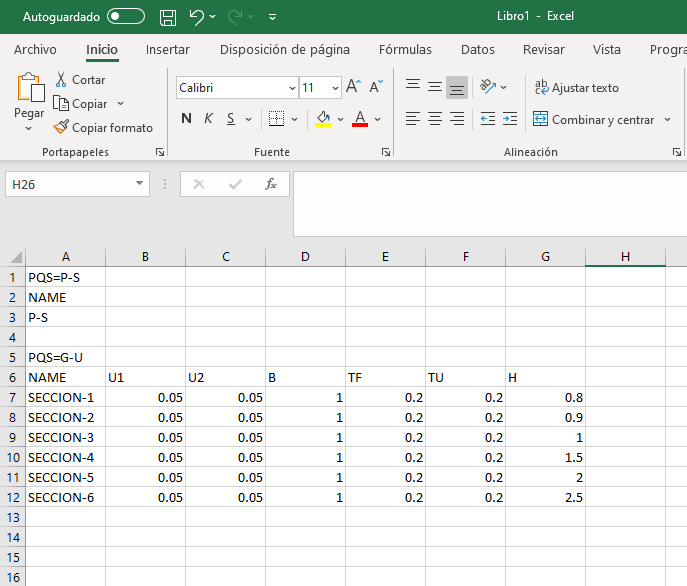687x586 pixels.
Task: Expand the fill color dropdown
Action: coord(340,119)
